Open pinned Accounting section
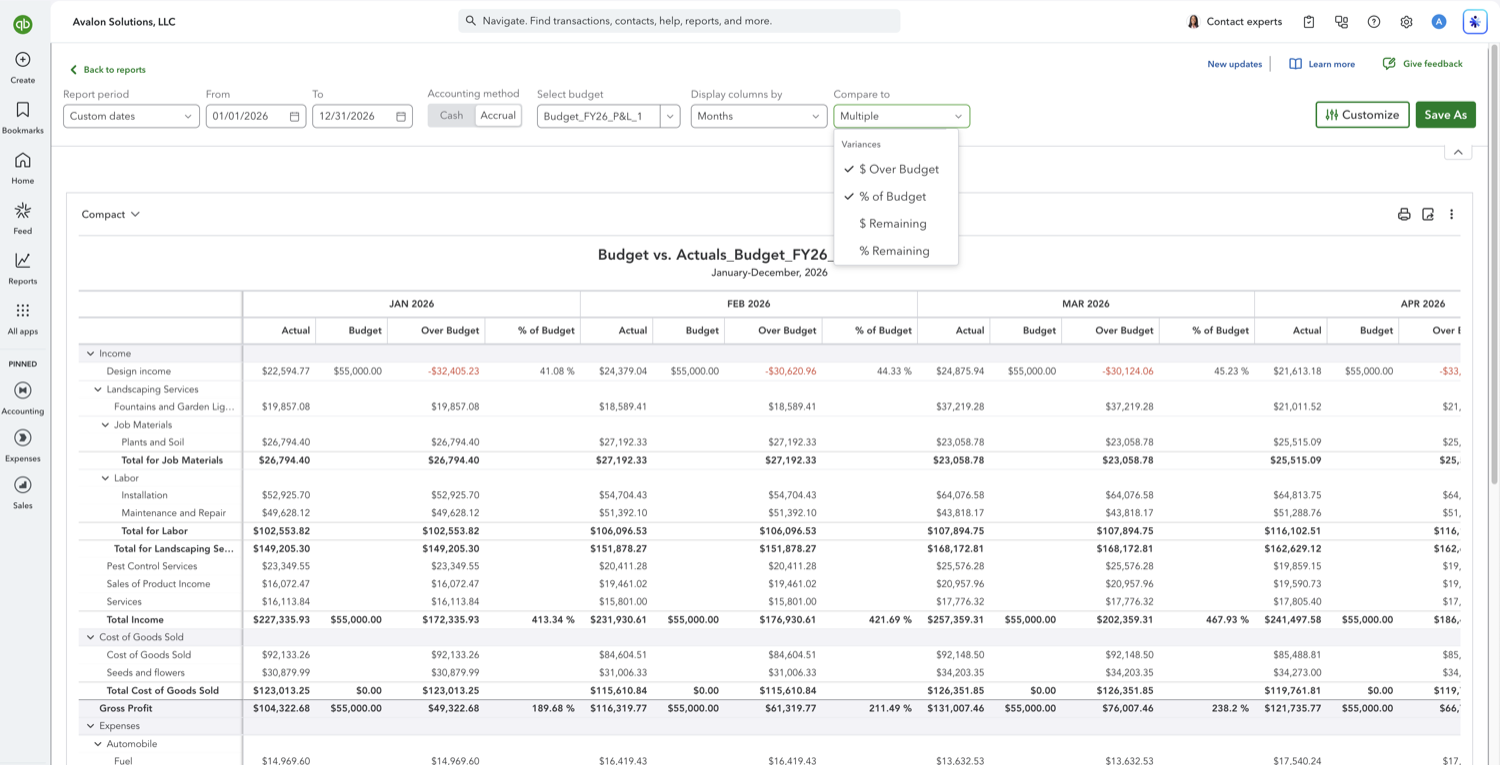This screenshot has width=1500, height=765. pos(22,397)
